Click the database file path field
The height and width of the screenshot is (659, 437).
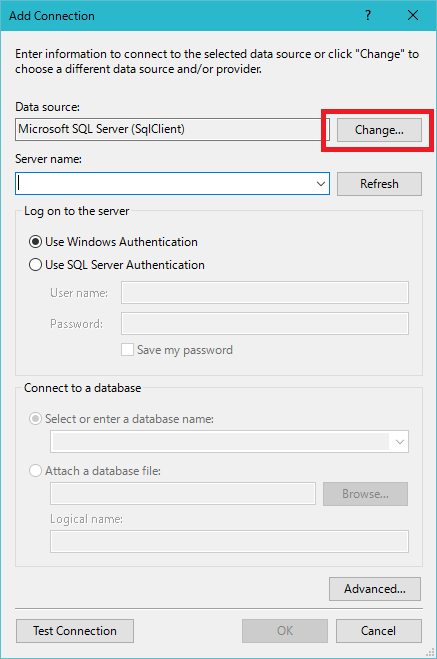(x=183, y=493)
